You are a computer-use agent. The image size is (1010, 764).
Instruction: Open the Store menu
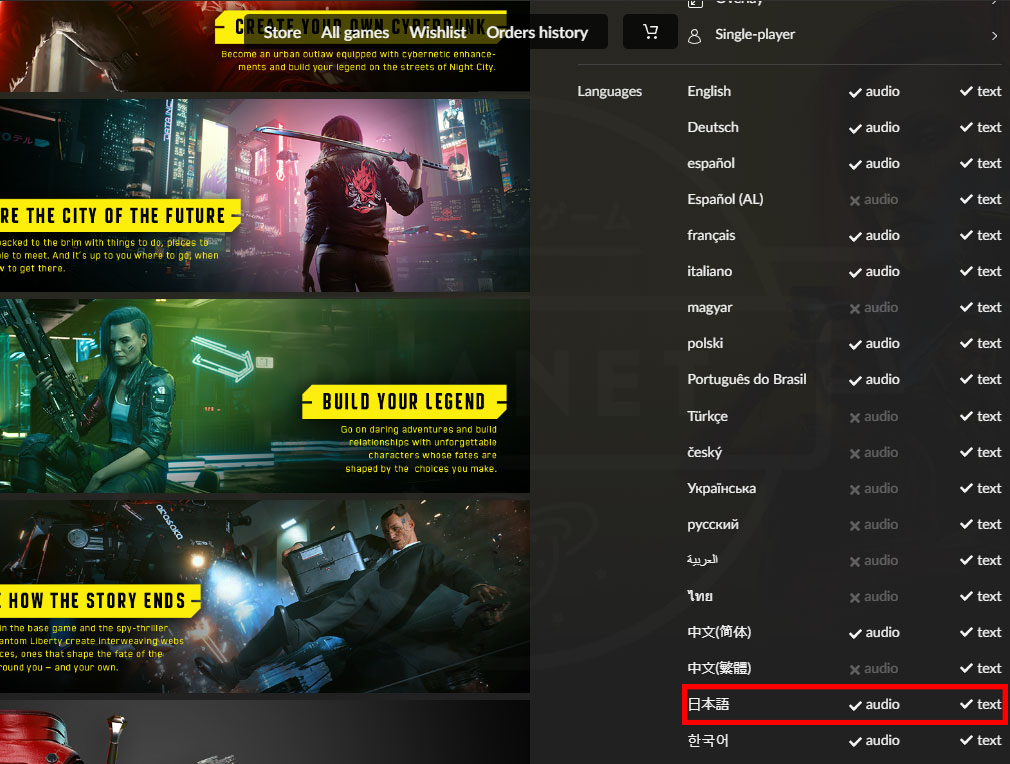coord(282,32)
